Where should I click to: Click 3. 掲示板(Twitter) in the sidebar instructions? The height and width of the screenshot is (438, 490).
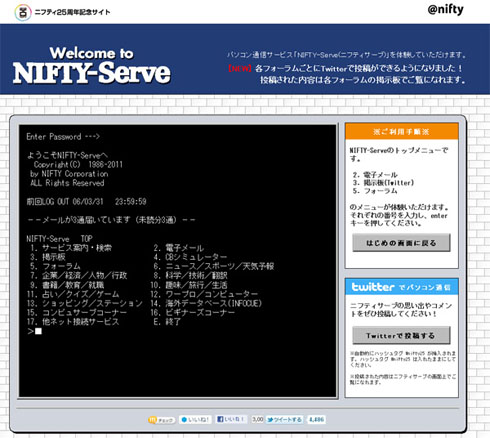coord(383,183)
